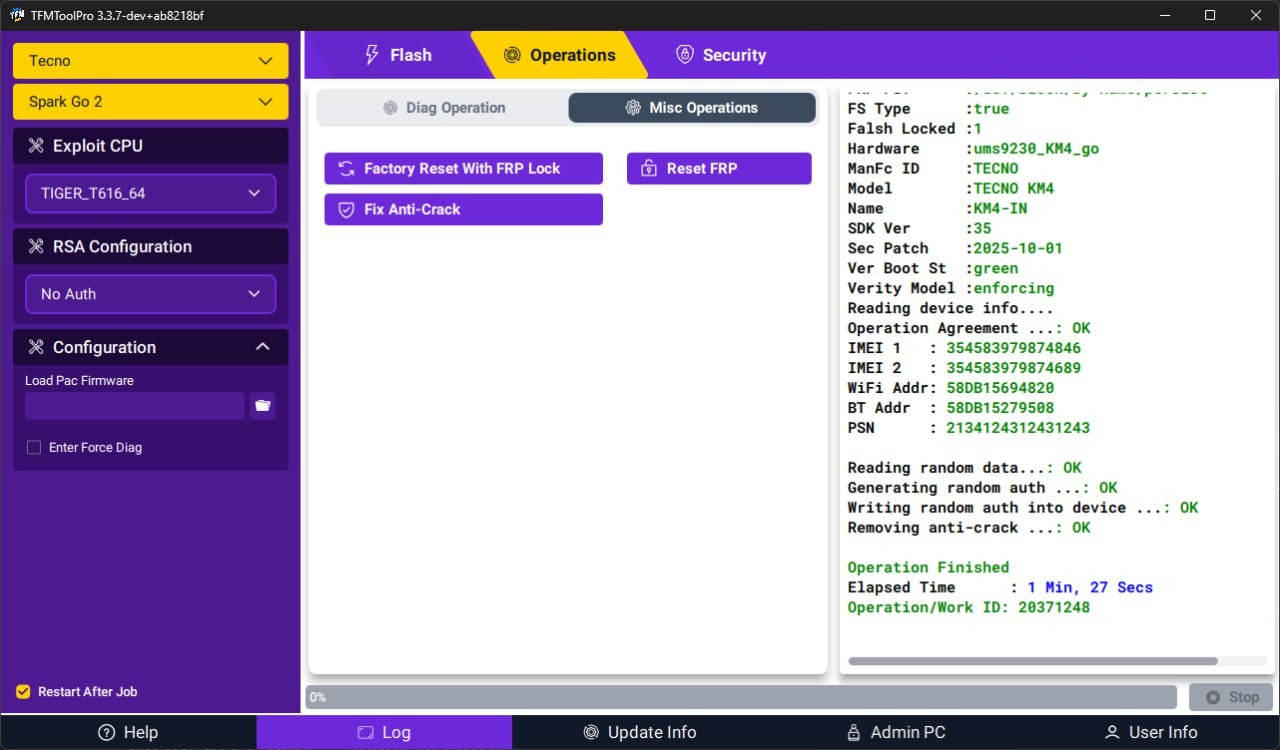Click the Operation Finished log line
1280x750 pixels.
point(928,567)
